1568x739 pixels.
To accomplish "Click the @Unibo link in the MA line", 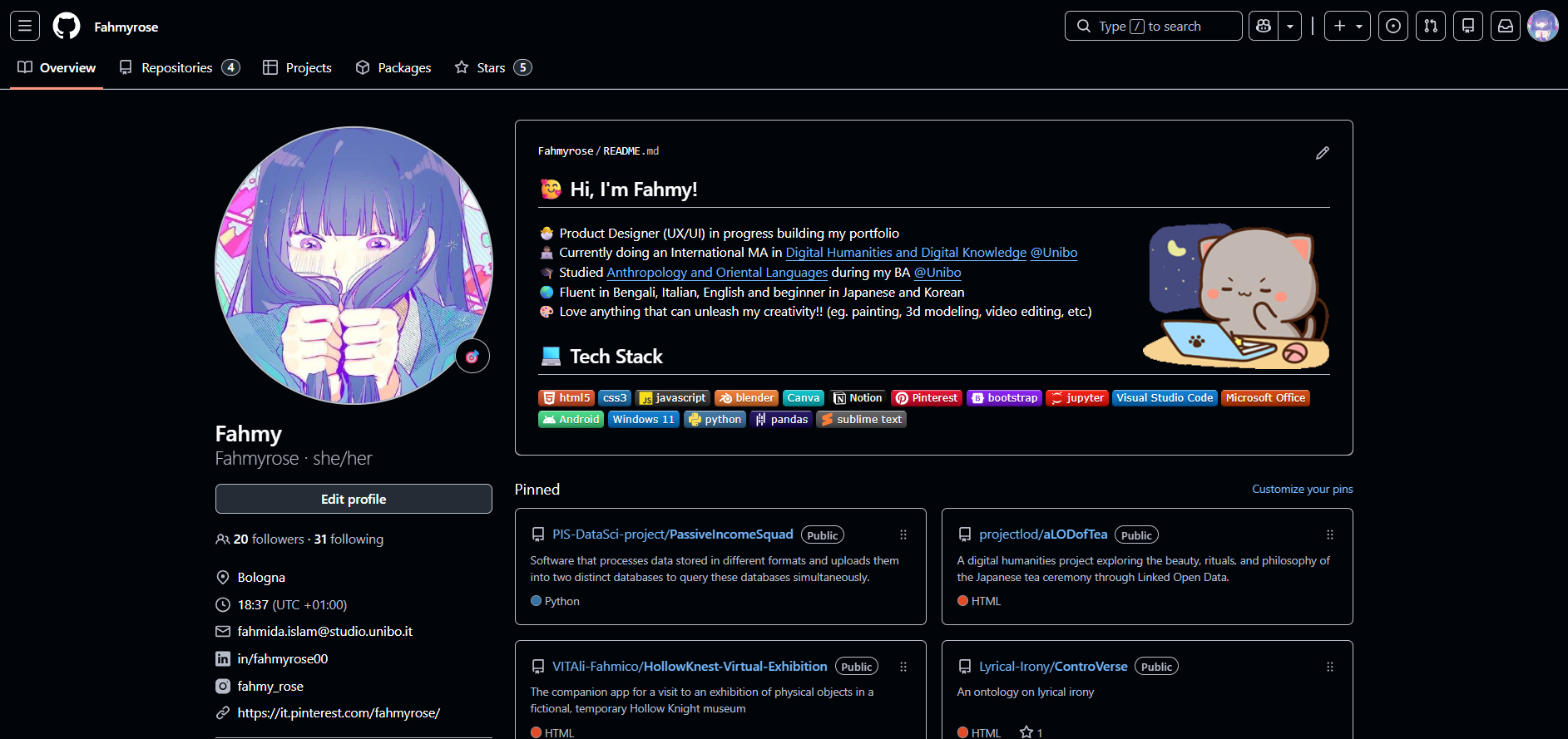I will click(1054, 252).
